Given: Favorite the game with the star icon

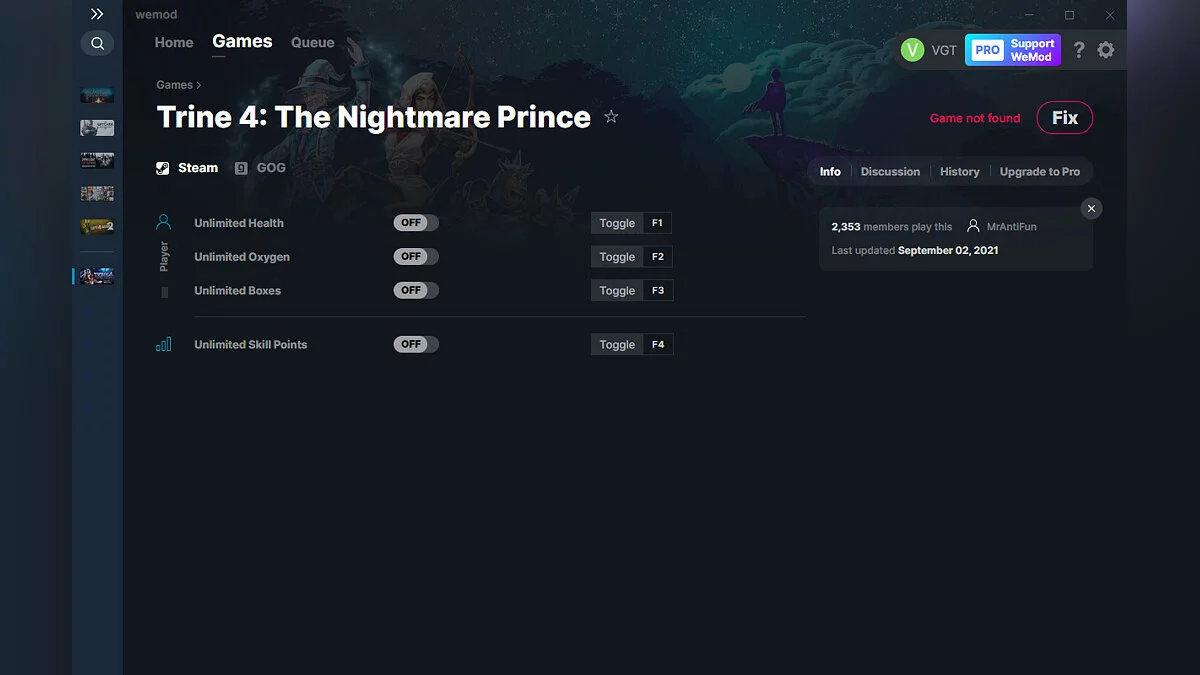Looking at the screenshot, I should click(611, 117).
